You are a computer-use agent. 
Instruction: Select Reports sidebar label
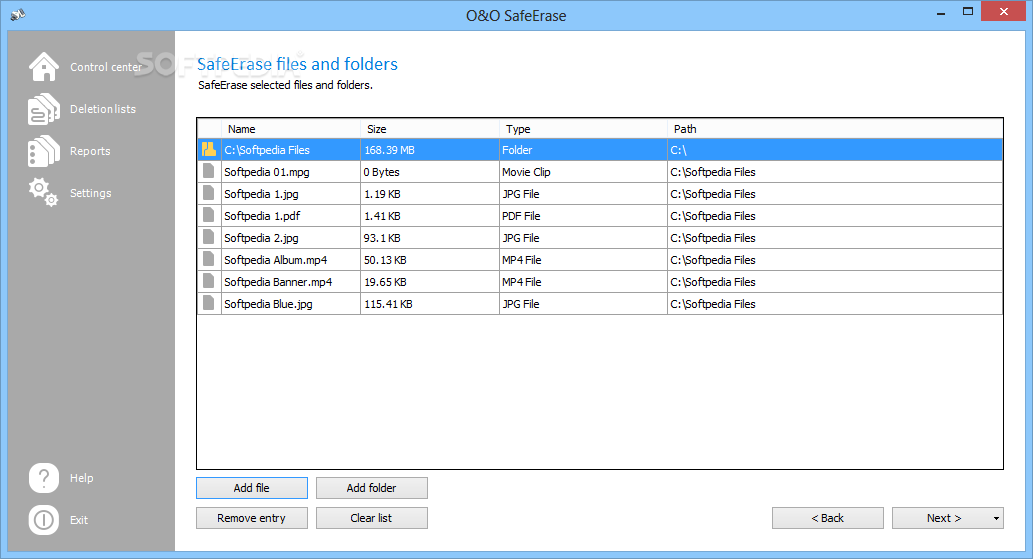pos(90,151)
